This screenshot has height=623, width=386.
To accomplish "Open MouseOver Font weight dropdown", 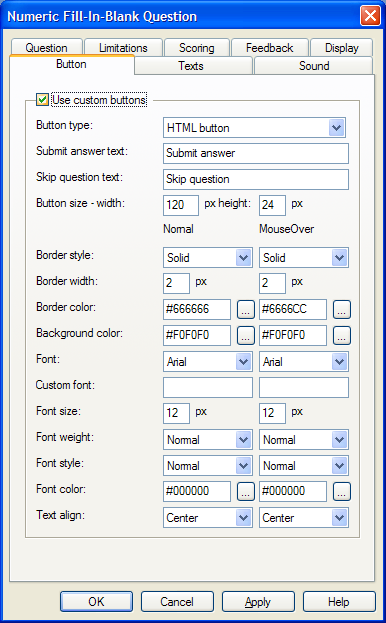I will [x=304, y=439].
